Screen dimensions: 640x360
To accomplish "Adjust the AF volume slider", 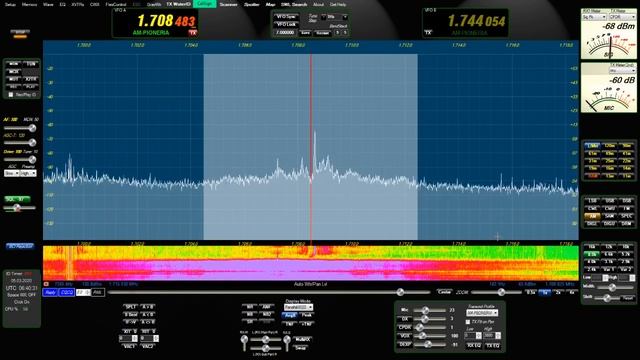I will pos(20,128).
